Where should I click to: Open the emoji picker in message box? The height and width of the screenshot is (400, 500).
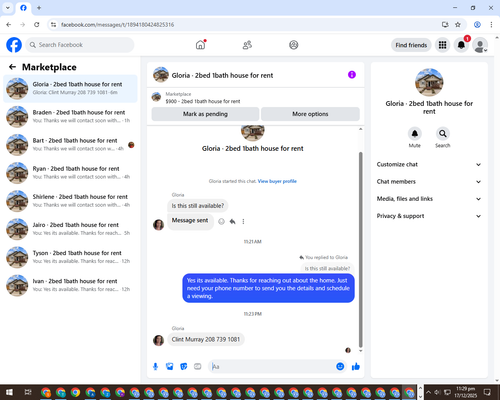tap(340, 366)
